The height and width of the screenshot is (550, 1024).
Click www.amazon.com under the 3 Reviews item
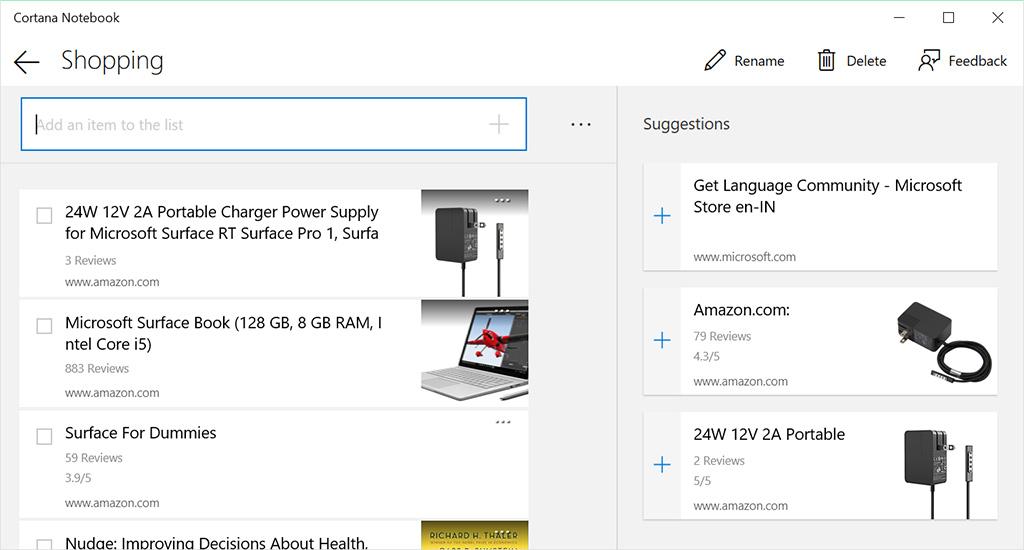(112, 282)
